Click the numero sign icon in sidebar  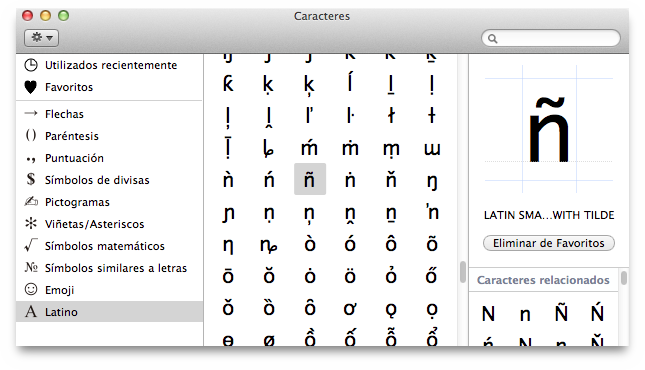click(x=31, y=267)
